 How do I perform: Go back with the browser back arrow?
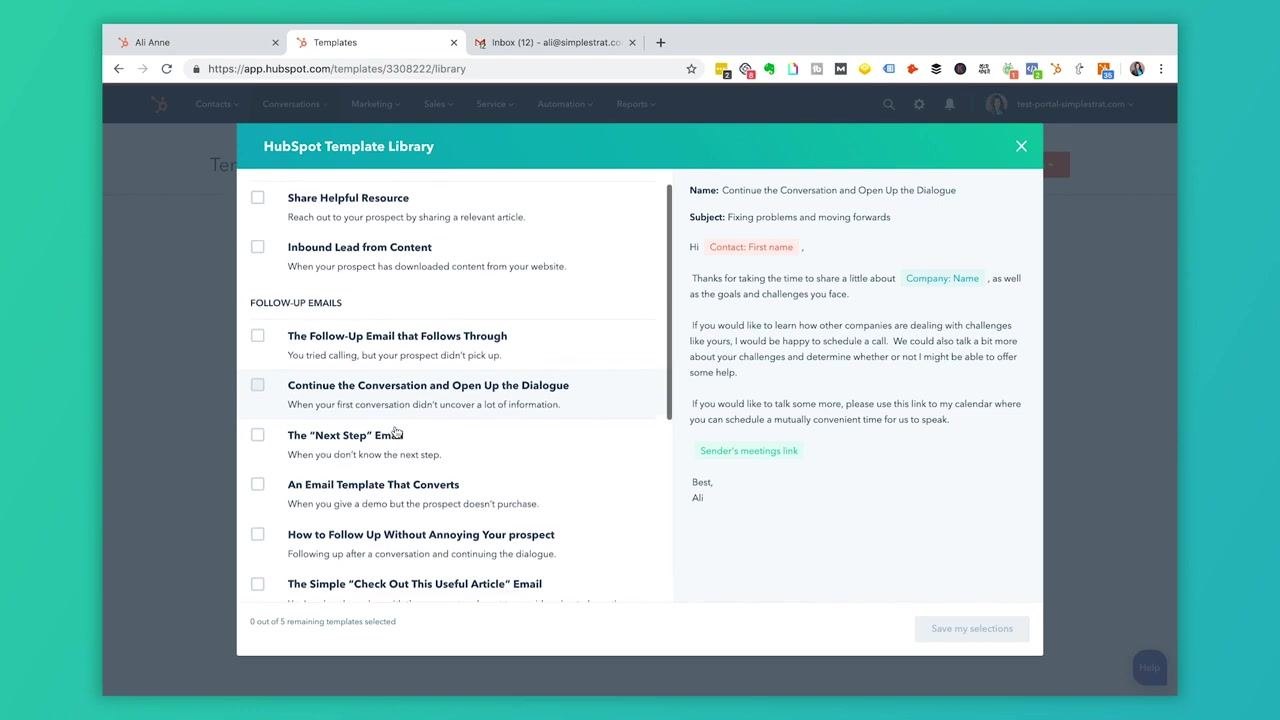(x=119, y=69)
